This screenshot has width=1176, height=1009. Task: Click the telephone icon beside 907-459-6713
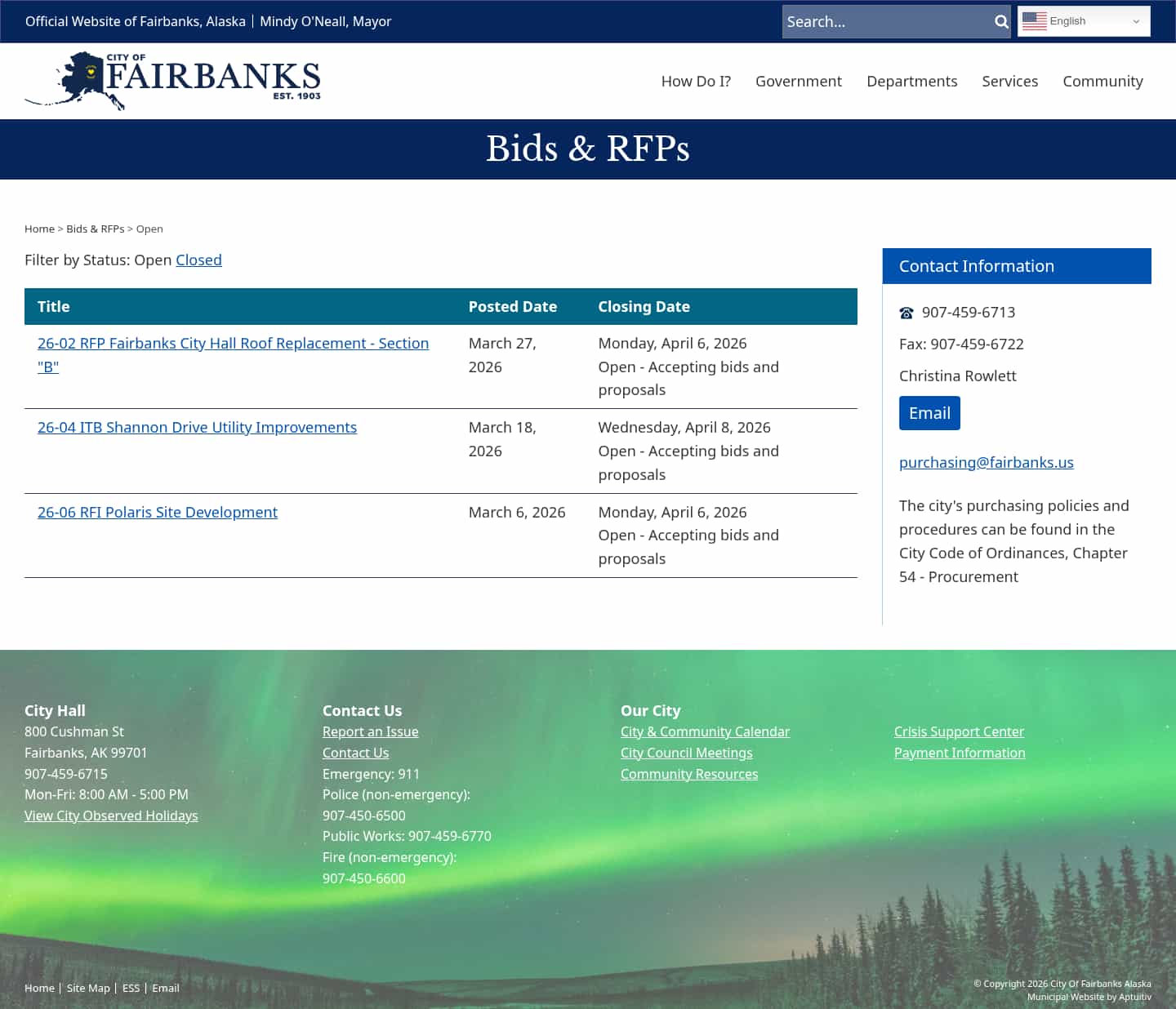coord(906,312)
